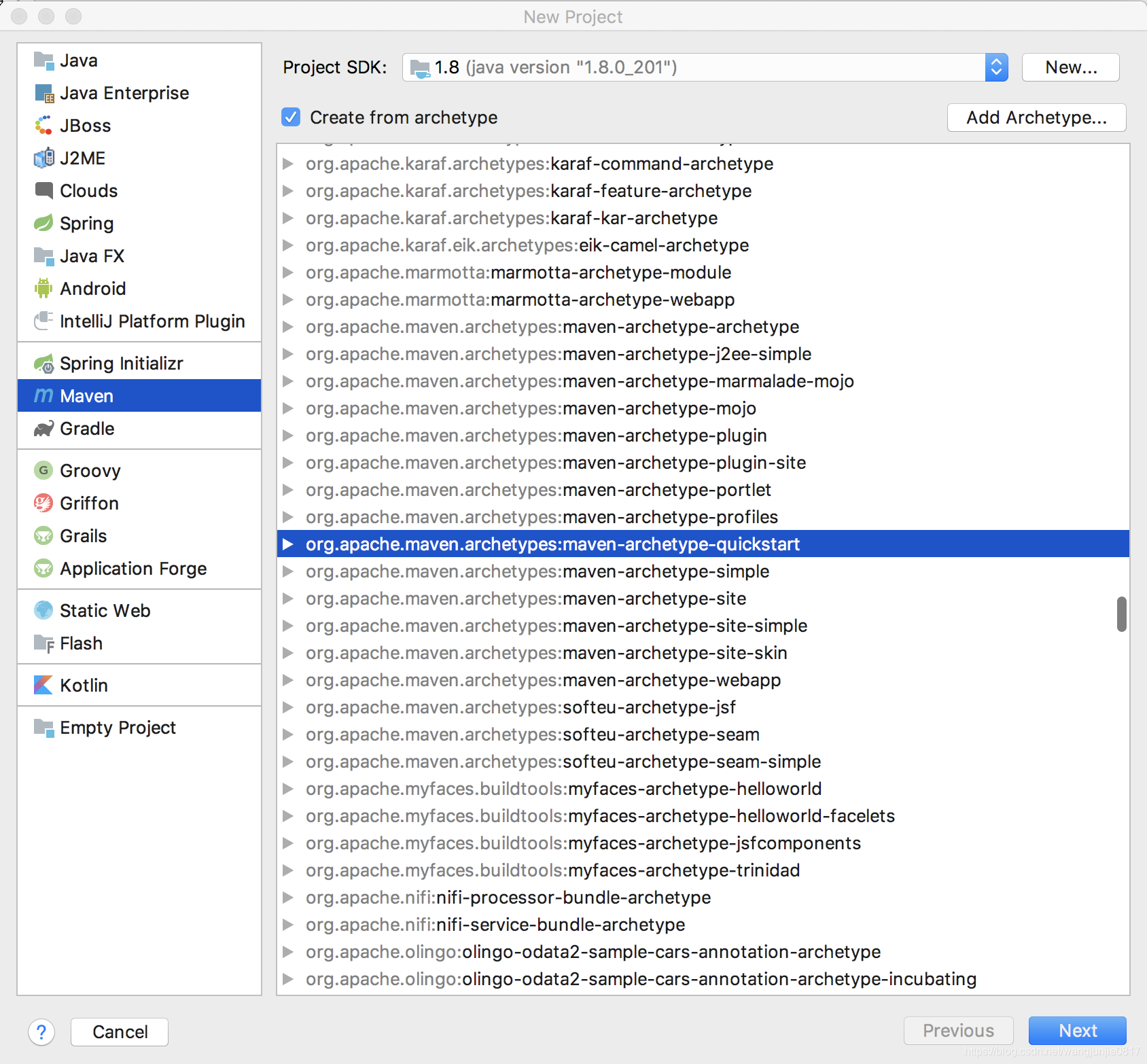Click the archetype list scrollbar thumb
Viewport: 1147px width, 1064px height.
pyautogui.click(x=1121, y=614)
